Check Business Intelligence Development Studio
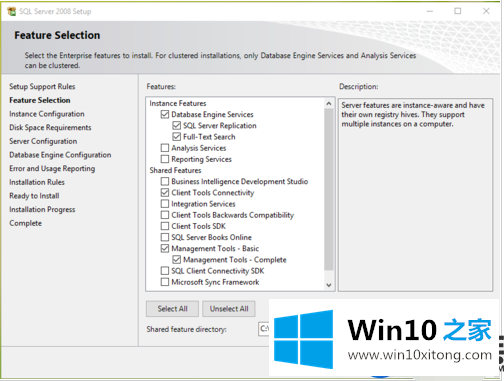 165,182
